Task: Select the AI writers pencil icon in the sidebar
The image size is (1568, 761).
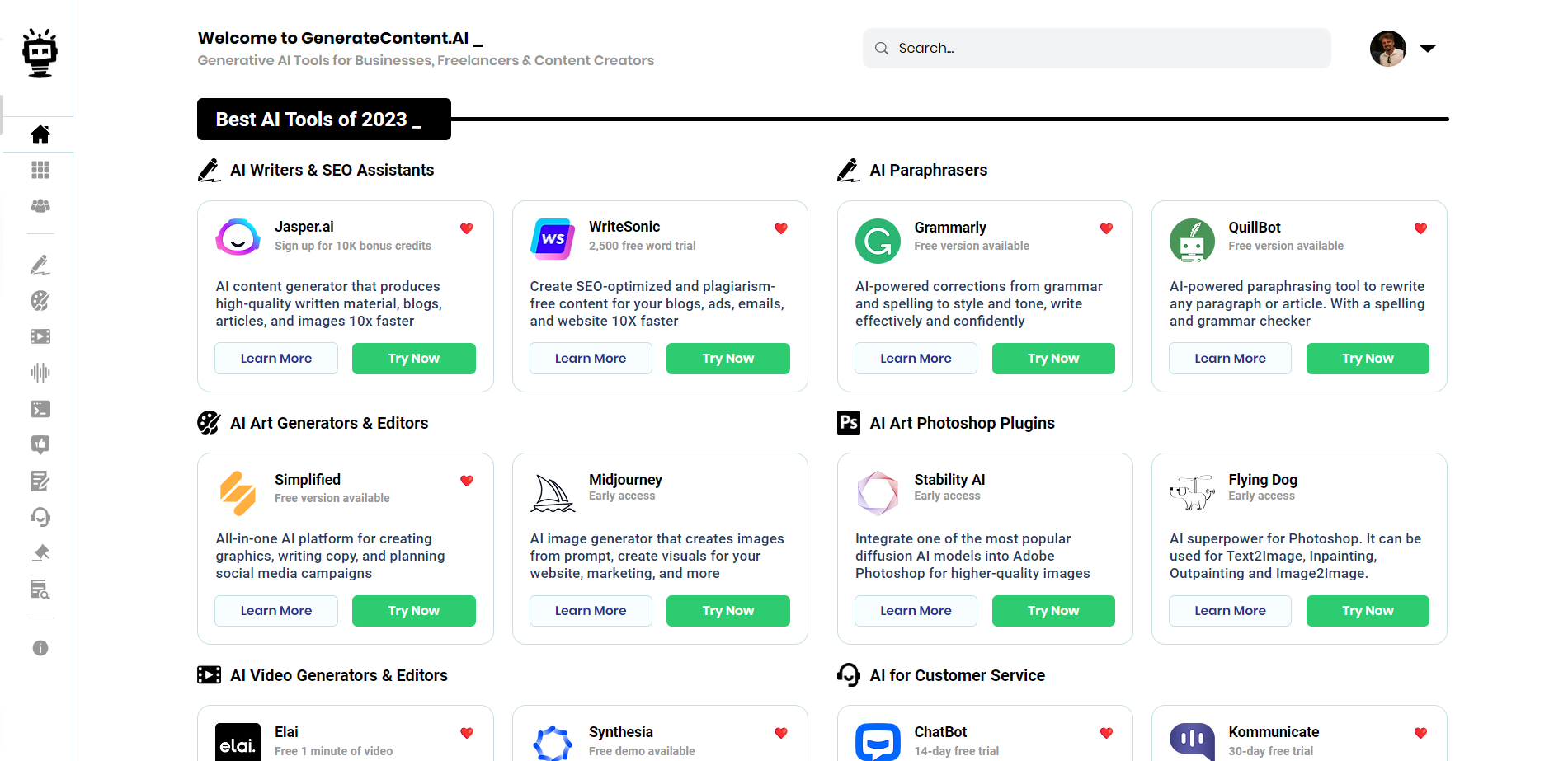Action: [x=40, y=265]
